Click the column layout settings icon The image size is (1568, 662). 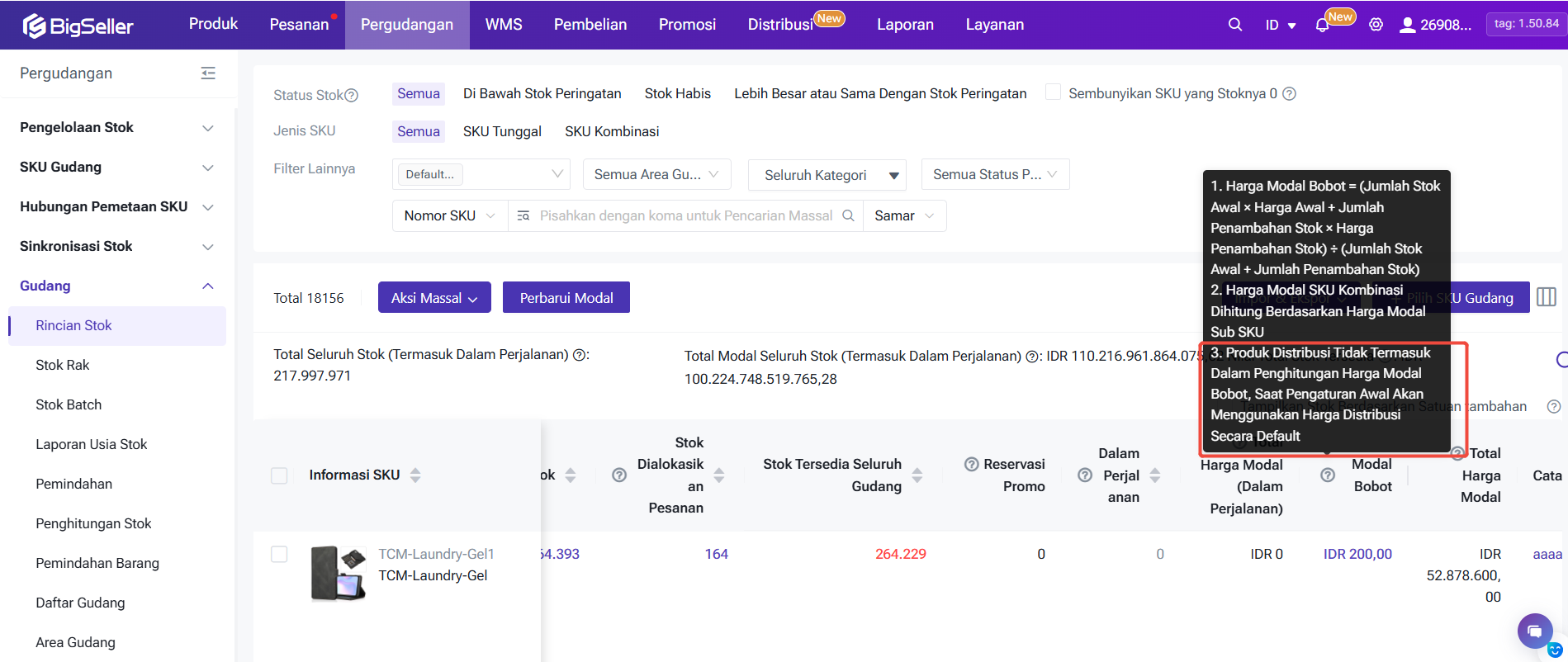(x=1546, y=297)
